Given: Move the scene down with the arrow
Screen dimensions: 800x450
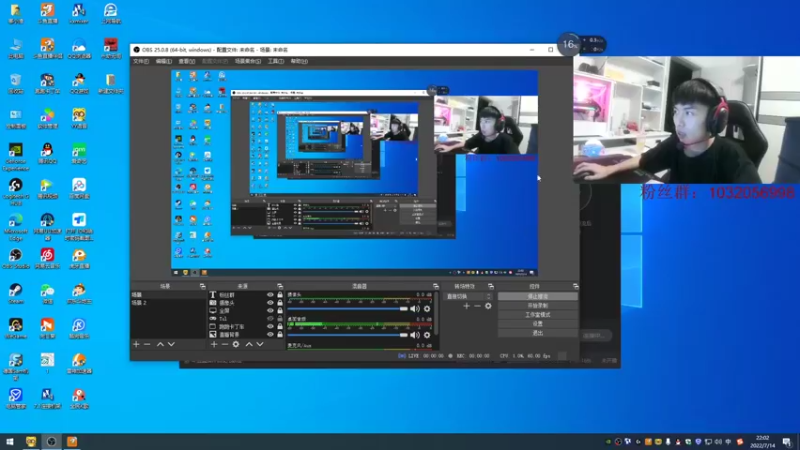Looking at the screenshot, I should point(171,344).
